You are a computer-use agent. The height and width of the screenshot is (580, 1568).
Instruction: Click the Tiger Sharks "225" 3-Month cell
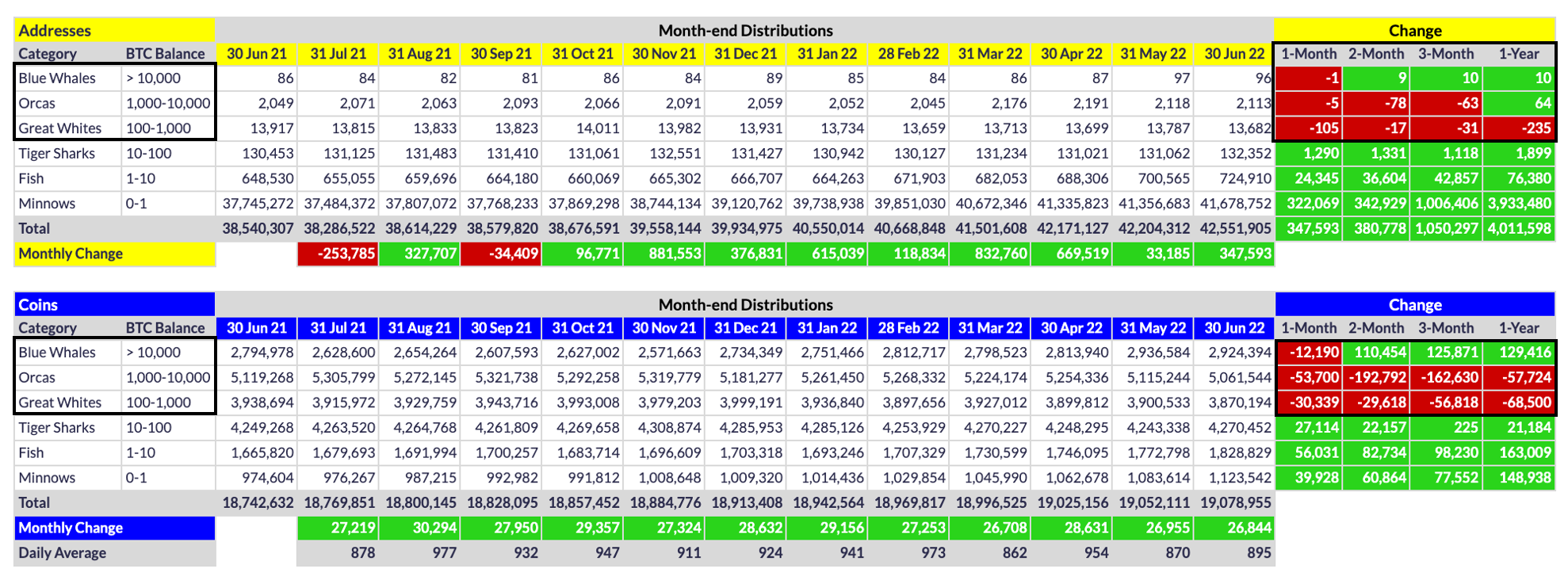click(1447, 427)
